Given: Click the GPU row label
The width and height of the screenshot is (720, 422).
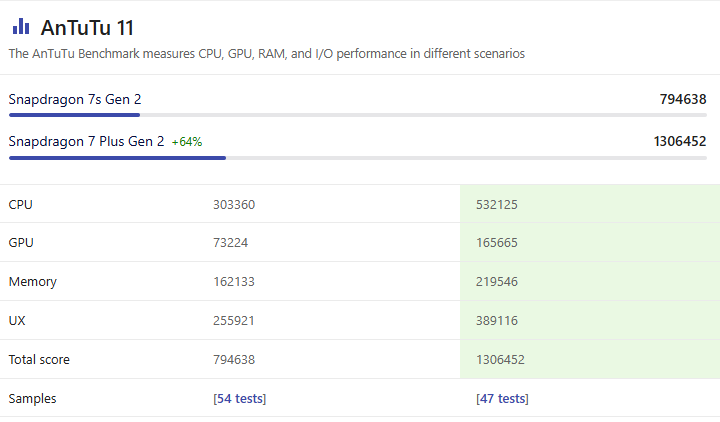Looking at the screenshot, I should (x=21, y=242).
